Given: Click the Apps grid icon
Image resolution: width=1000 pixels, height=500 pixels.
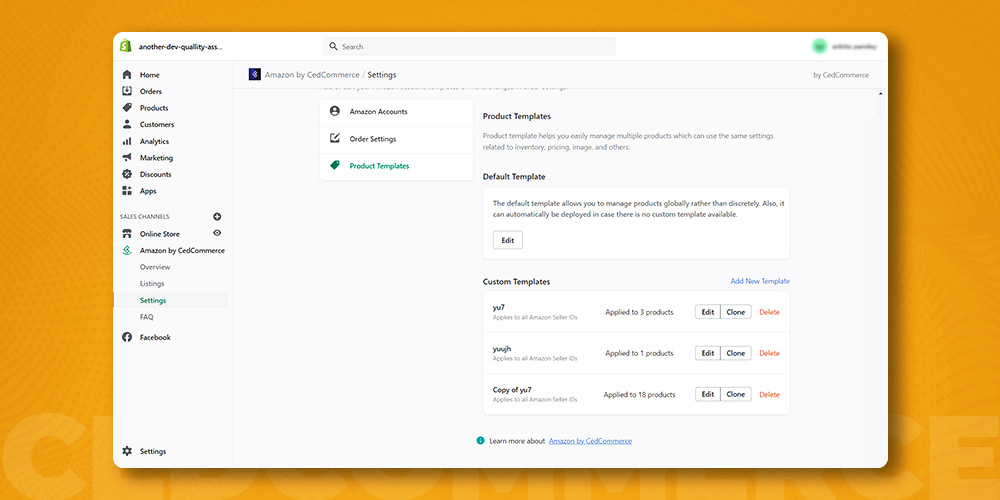Looking at the screenshot, I should point(127,191).
